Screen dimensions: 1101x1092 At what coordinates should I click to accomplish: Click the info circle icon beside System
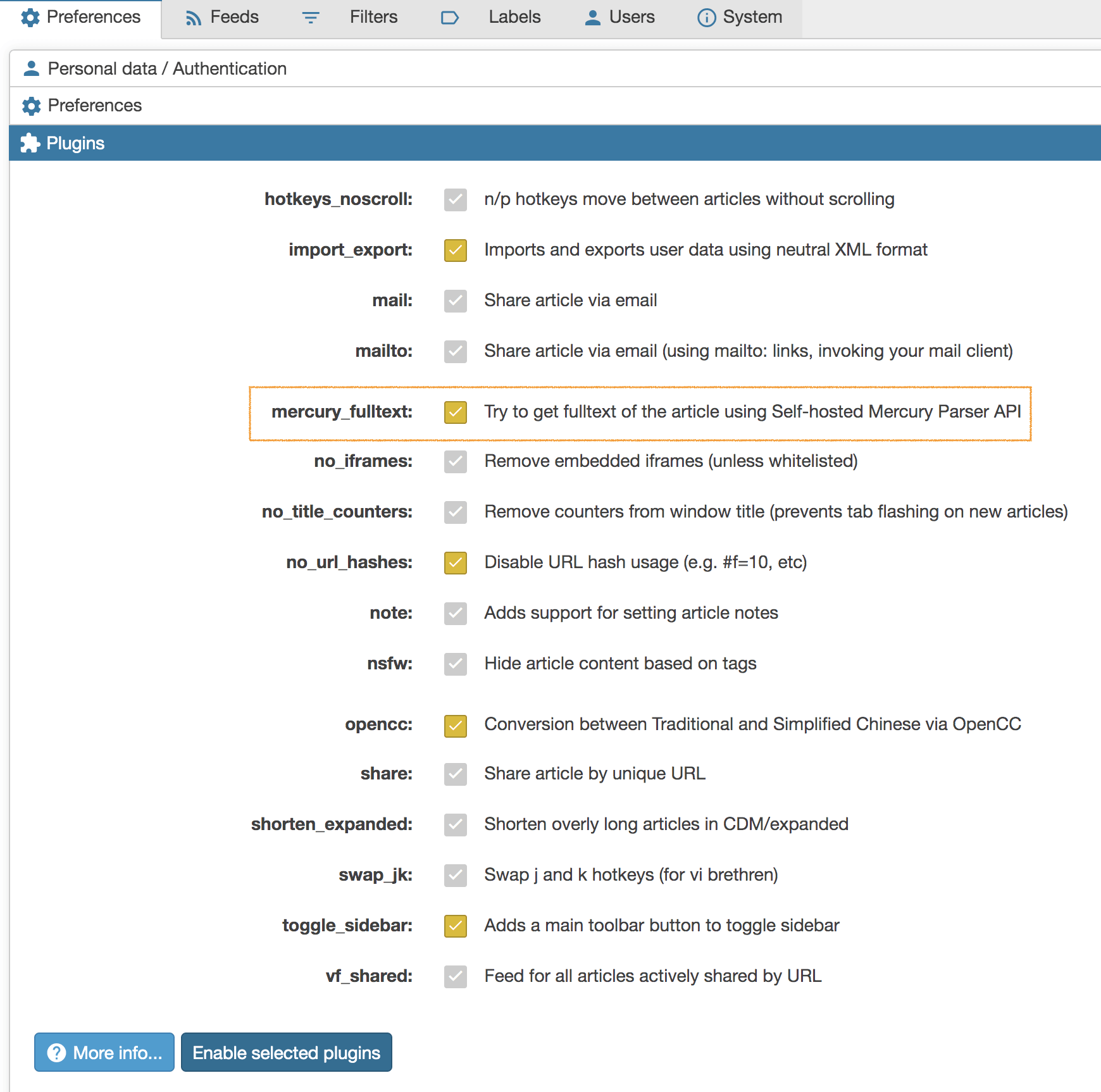(x=706, y=18)
